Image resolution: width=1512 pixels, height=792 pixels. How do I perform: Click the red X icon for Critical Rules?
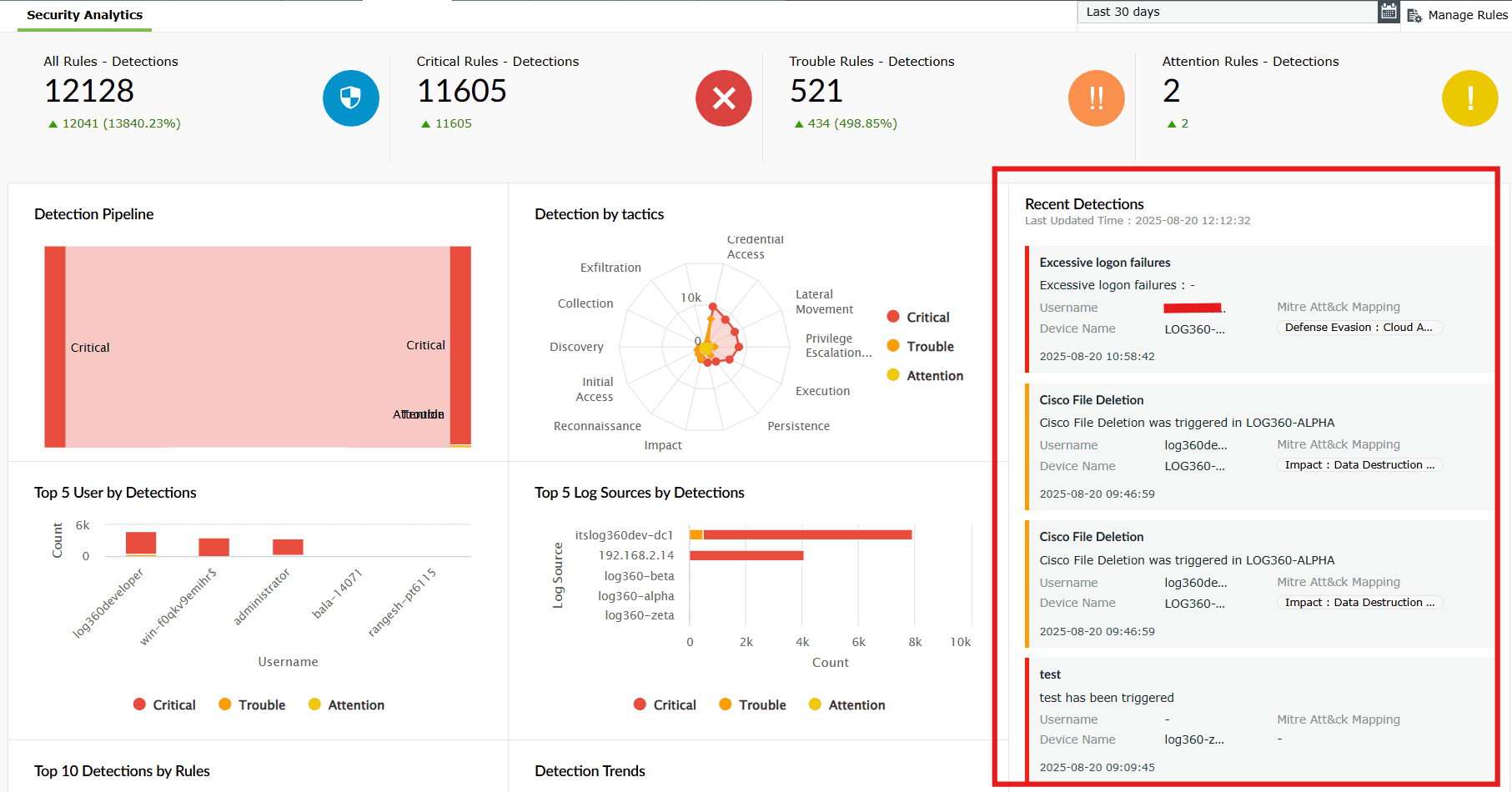coord(722,98)
